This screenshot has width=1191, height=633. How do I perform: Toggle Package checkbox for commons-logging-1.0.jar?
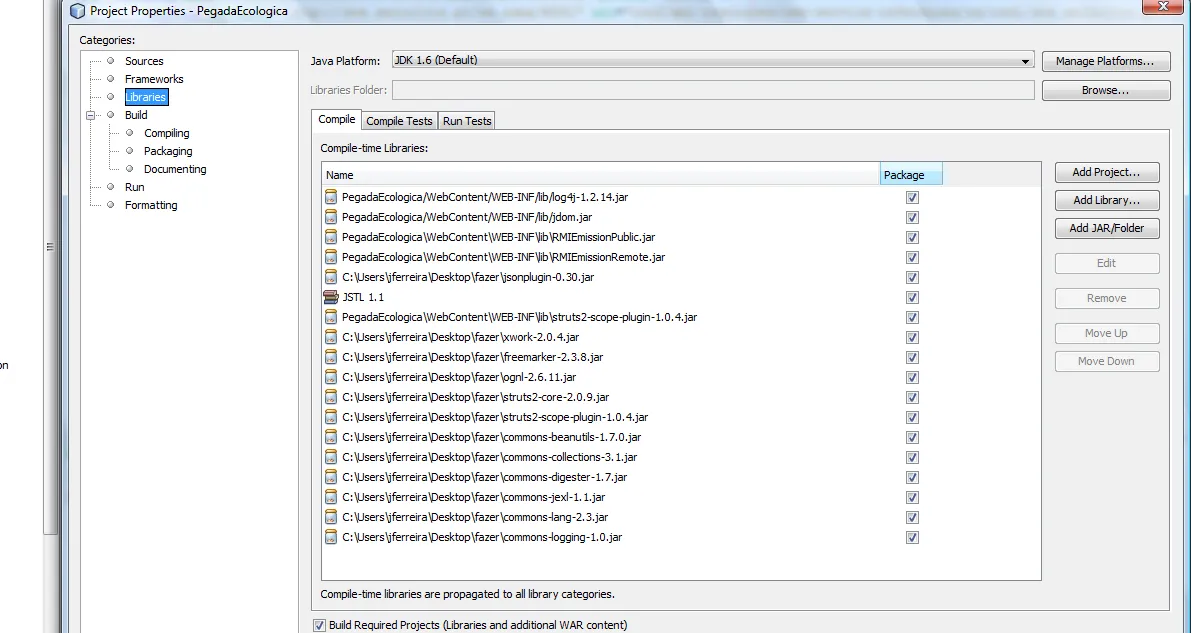click(912, 537)
